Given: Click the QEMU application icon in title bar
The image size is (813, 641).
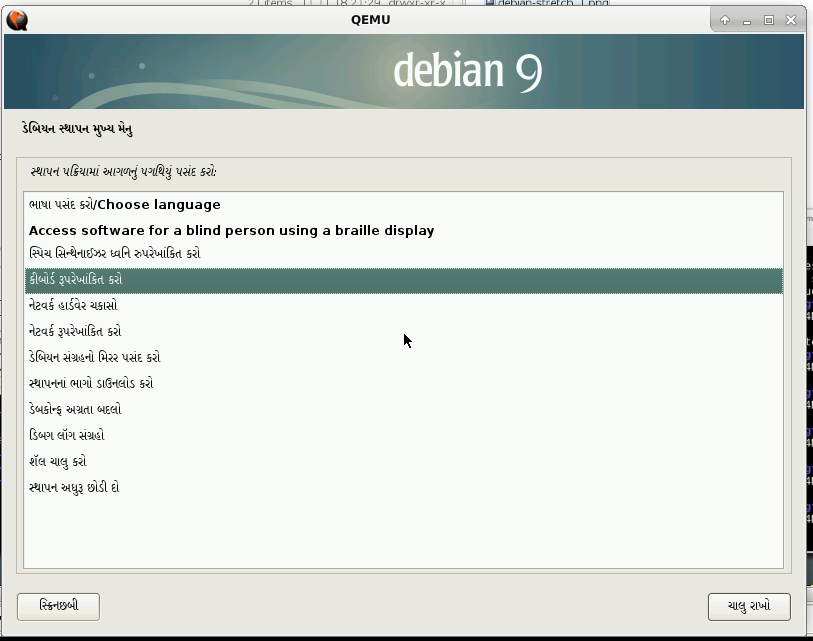Looking at the screenshot, I should tap(17, 20).
